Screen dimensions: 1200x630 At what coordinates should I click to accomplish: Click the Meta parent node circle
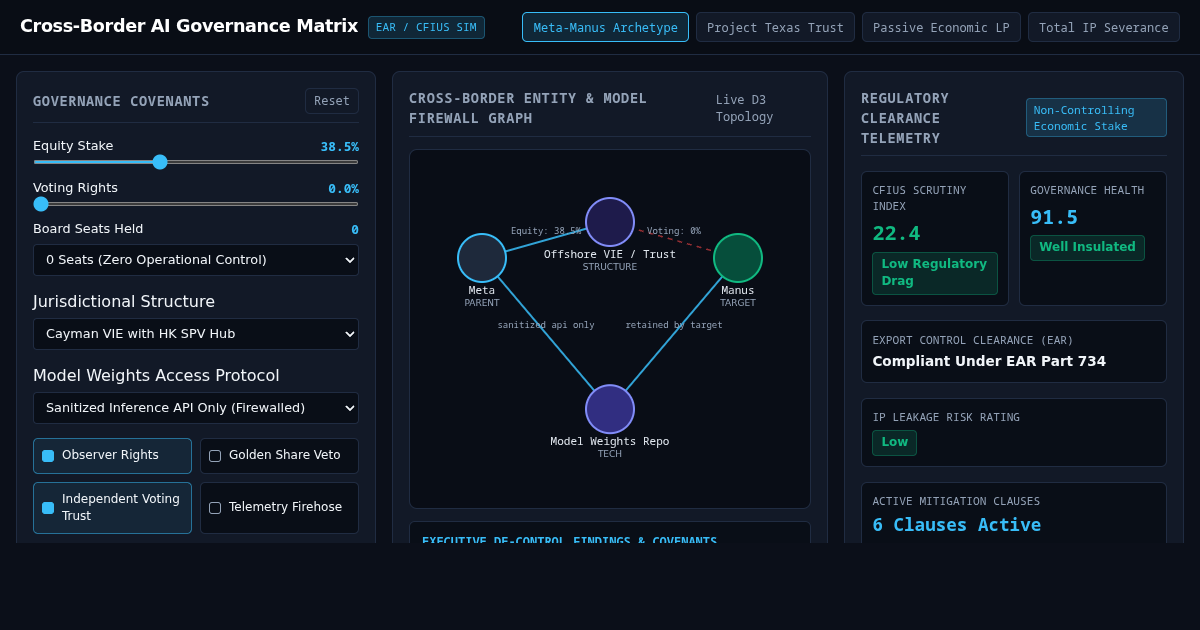coord(482,258)
